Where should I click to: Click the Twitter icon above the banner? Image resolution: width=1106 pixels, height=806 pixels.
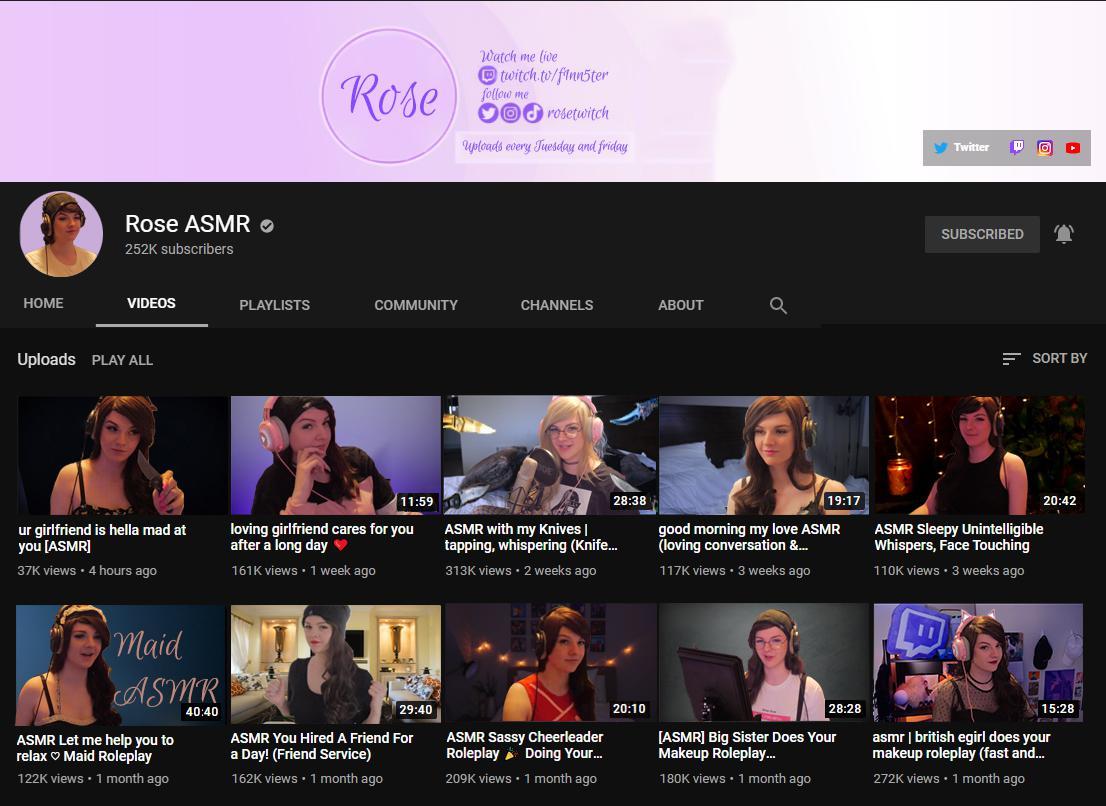point(941,147)
